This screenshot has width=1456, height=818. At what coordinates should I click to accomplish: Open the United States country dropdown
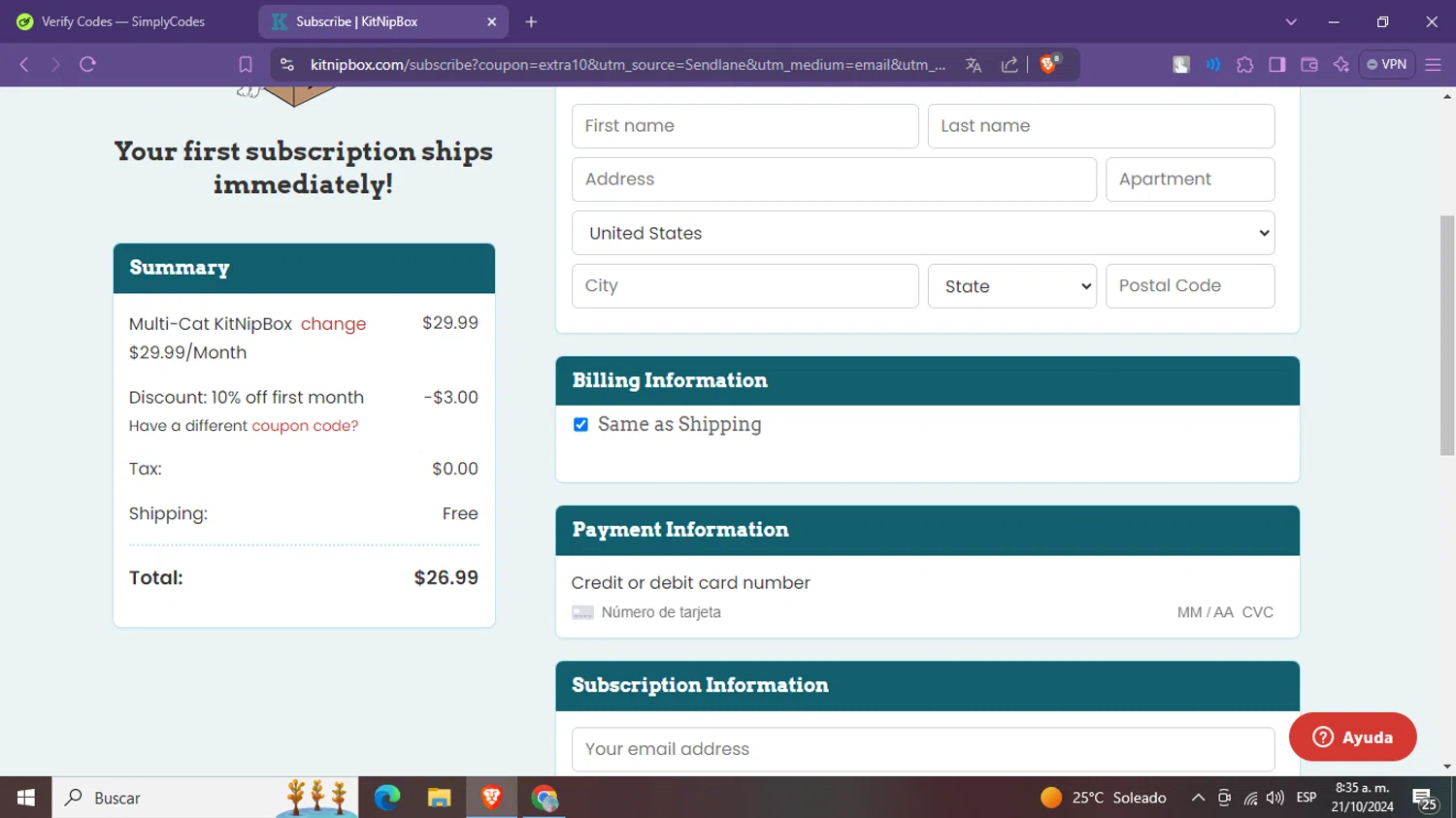(923, 233)
